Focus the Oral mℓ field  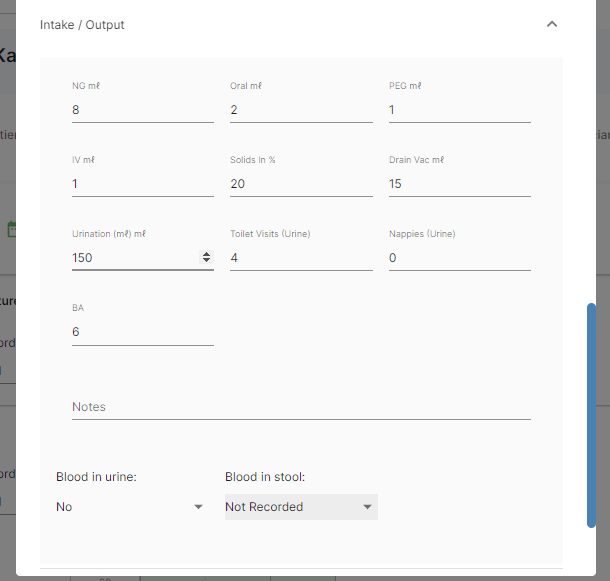(300, 110)
